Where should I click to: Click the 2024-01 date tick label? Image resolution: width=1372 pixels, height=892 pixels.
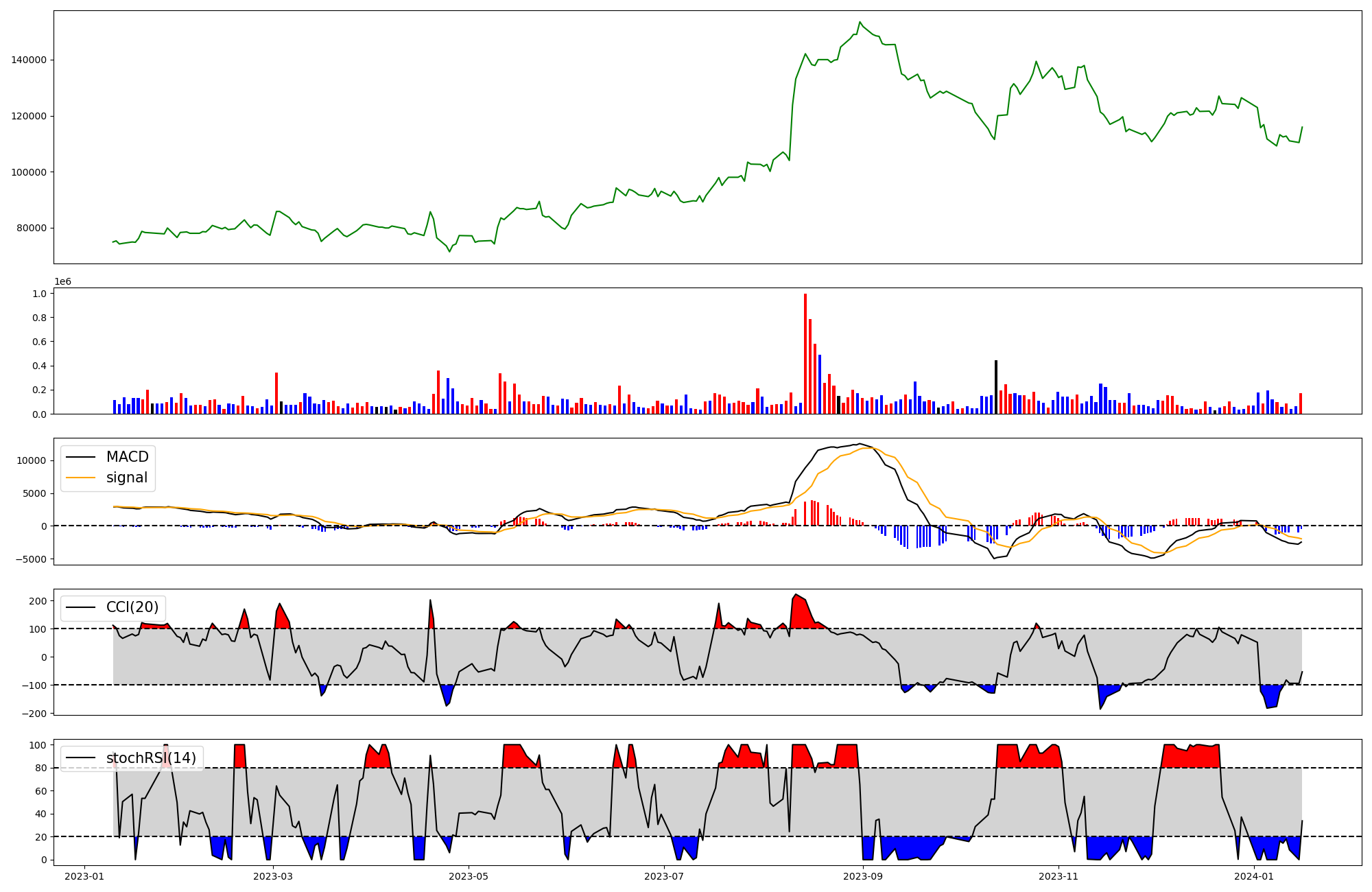1254,876
